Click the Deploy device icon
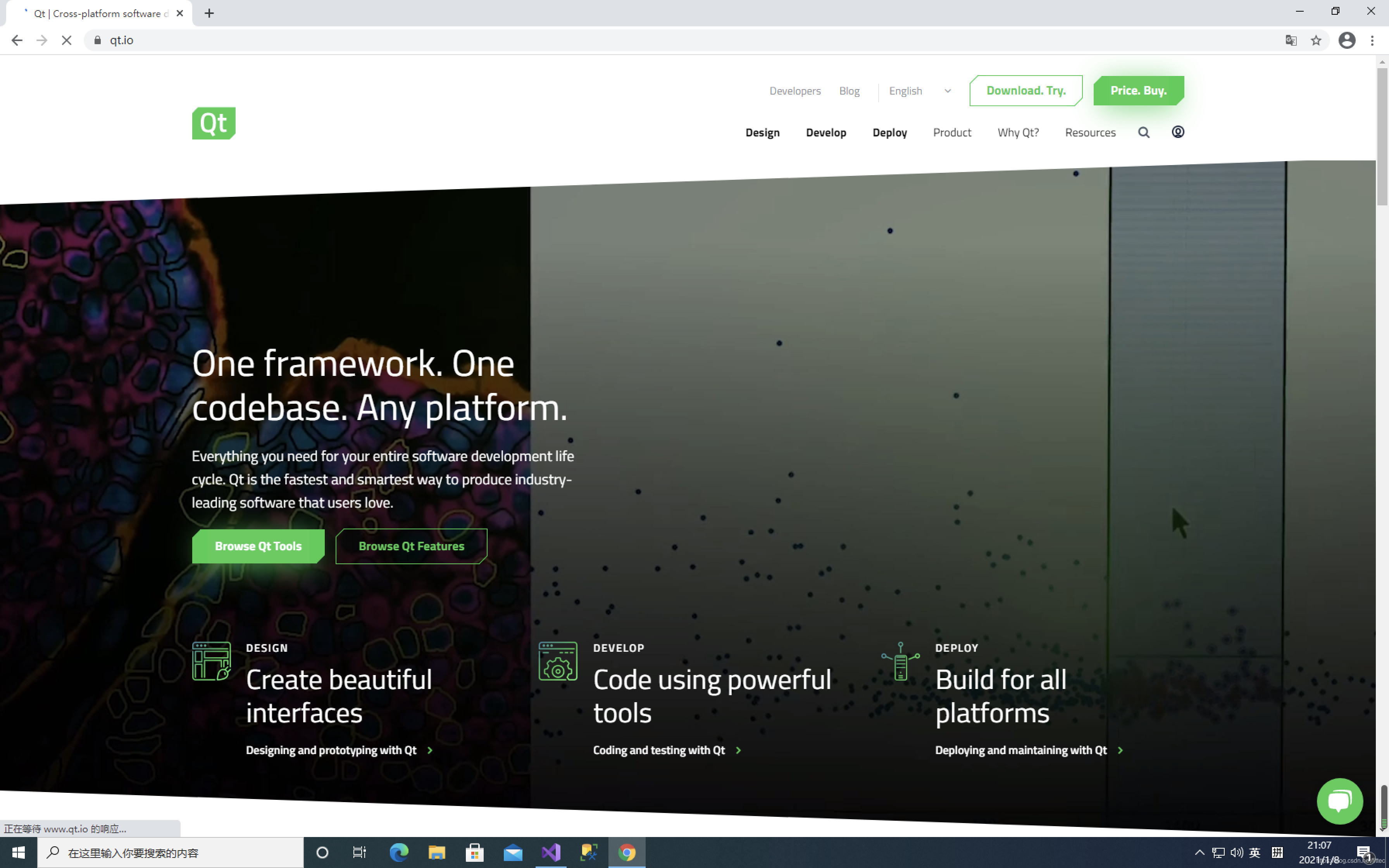 (901, 661)
